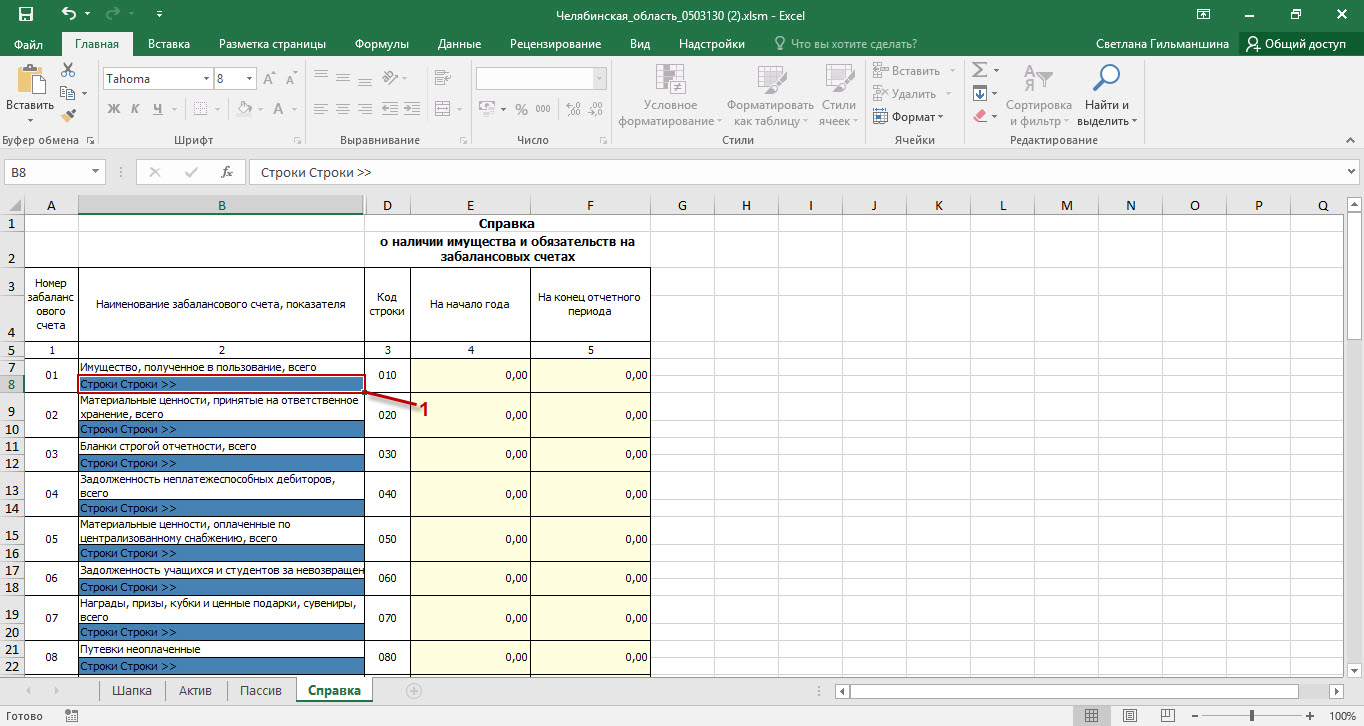Click the Что вы хотите сделать search box
The width and height of the screenshot is (1364, 726).
point(846,44)
